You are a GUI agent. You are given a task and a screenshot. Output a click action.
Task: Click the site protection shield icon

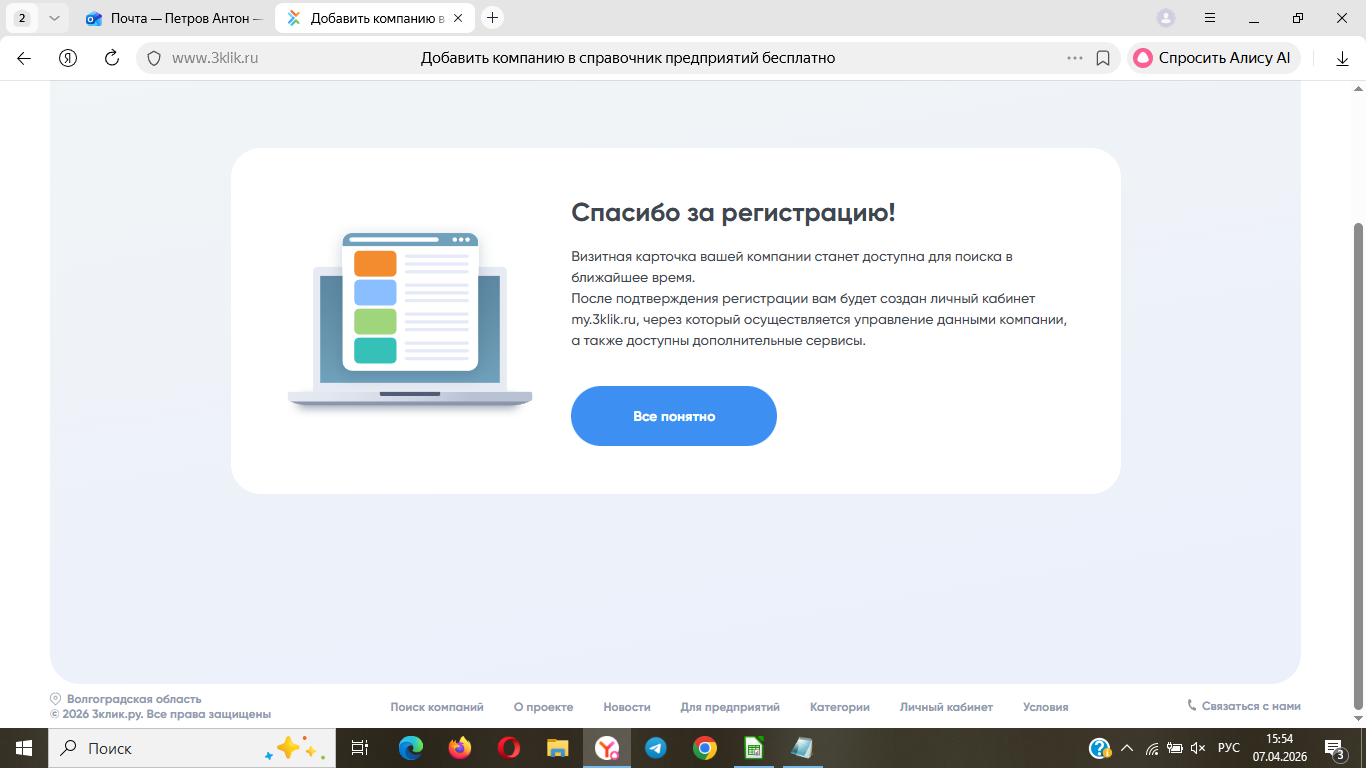click(154, 58)
